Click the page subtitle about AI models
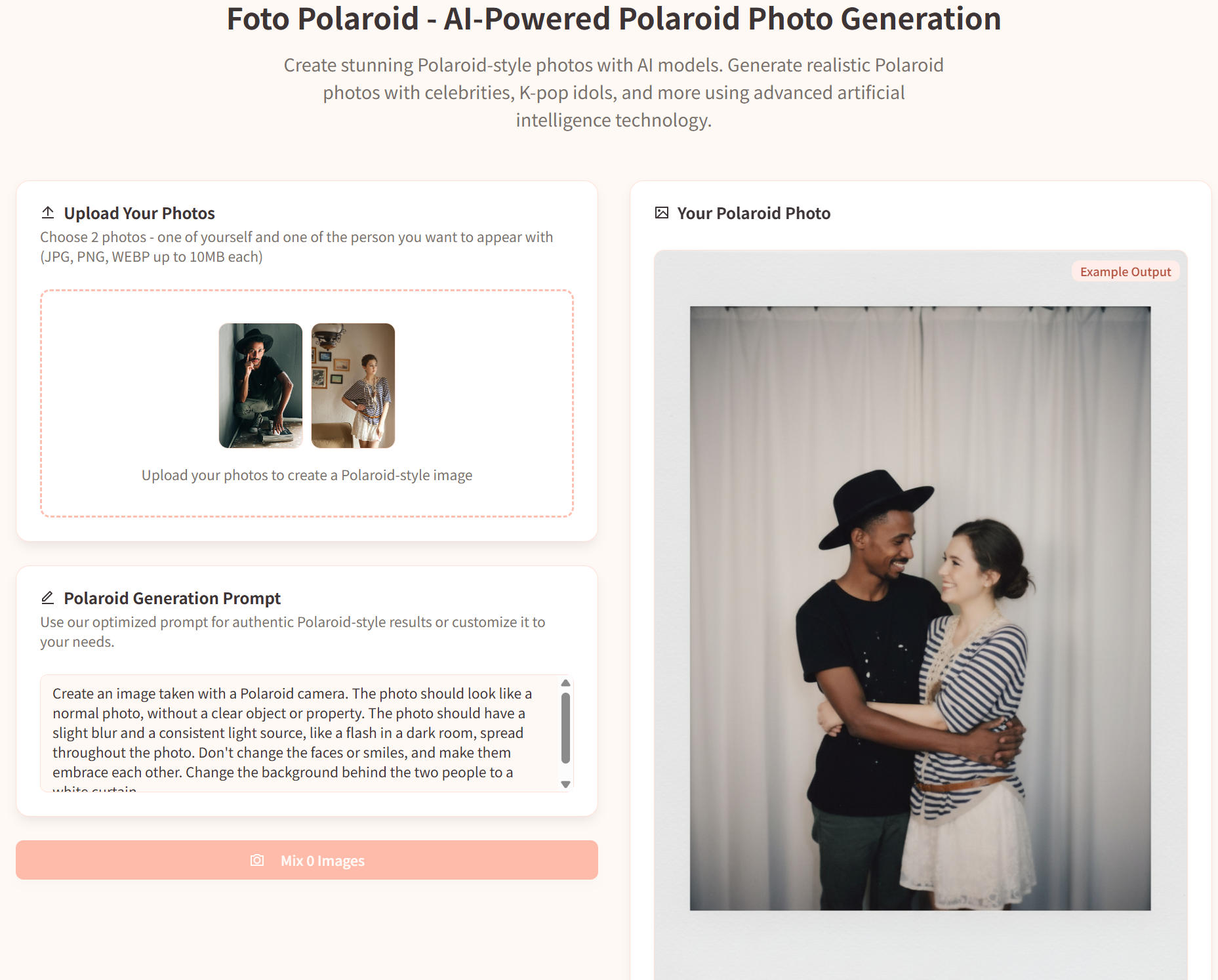The image size is (1218, 980). pyautogui.click(x=613, y=92)
